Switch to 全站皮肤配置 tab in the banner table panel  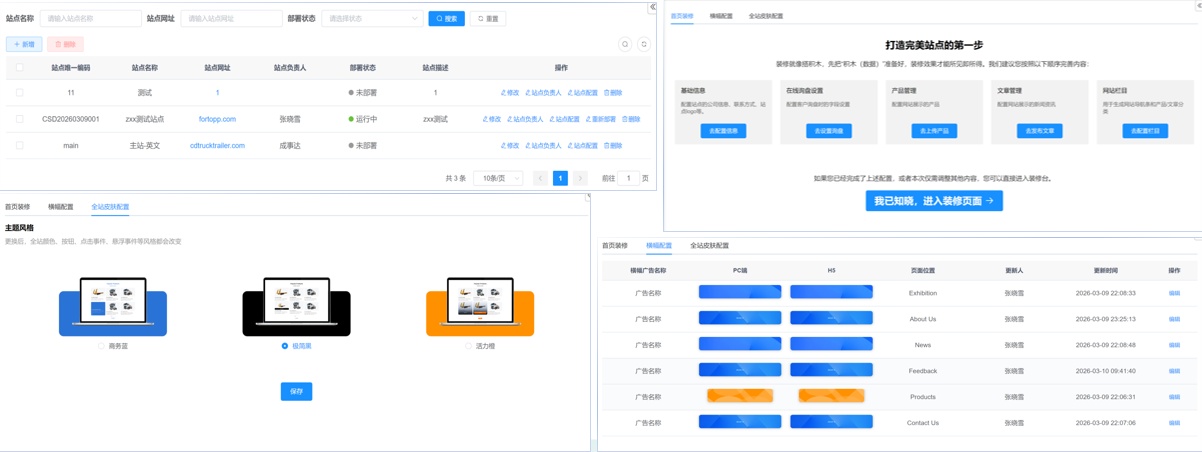[709, 245]
